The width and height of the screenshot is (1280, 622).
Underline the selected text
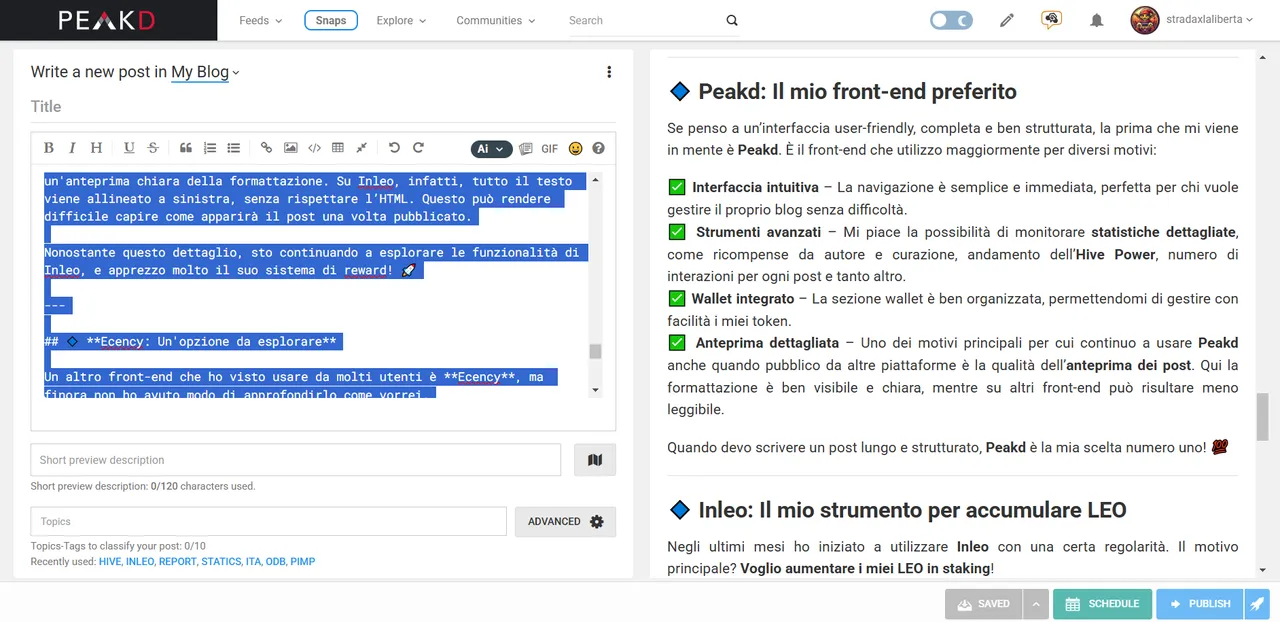(129, 148)
